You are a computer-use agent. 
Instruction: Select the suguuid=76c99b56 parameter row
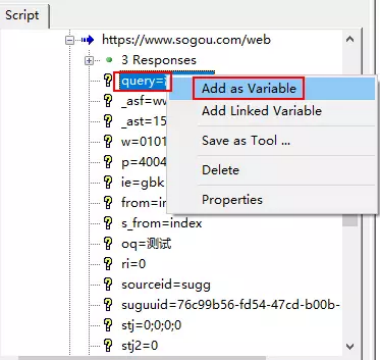tap(231, 305)
